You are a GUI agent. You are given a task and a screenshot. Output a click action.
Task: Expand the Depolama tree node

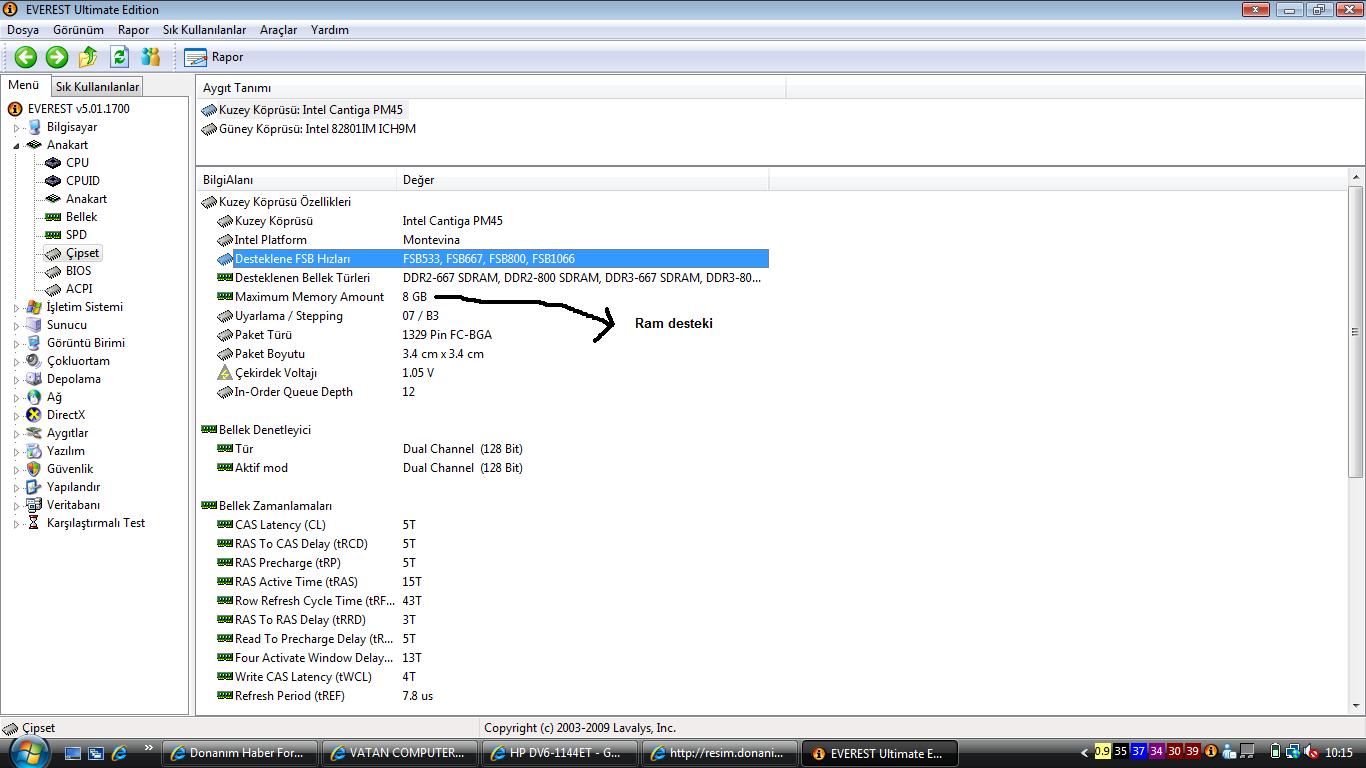tap(17, 379)
